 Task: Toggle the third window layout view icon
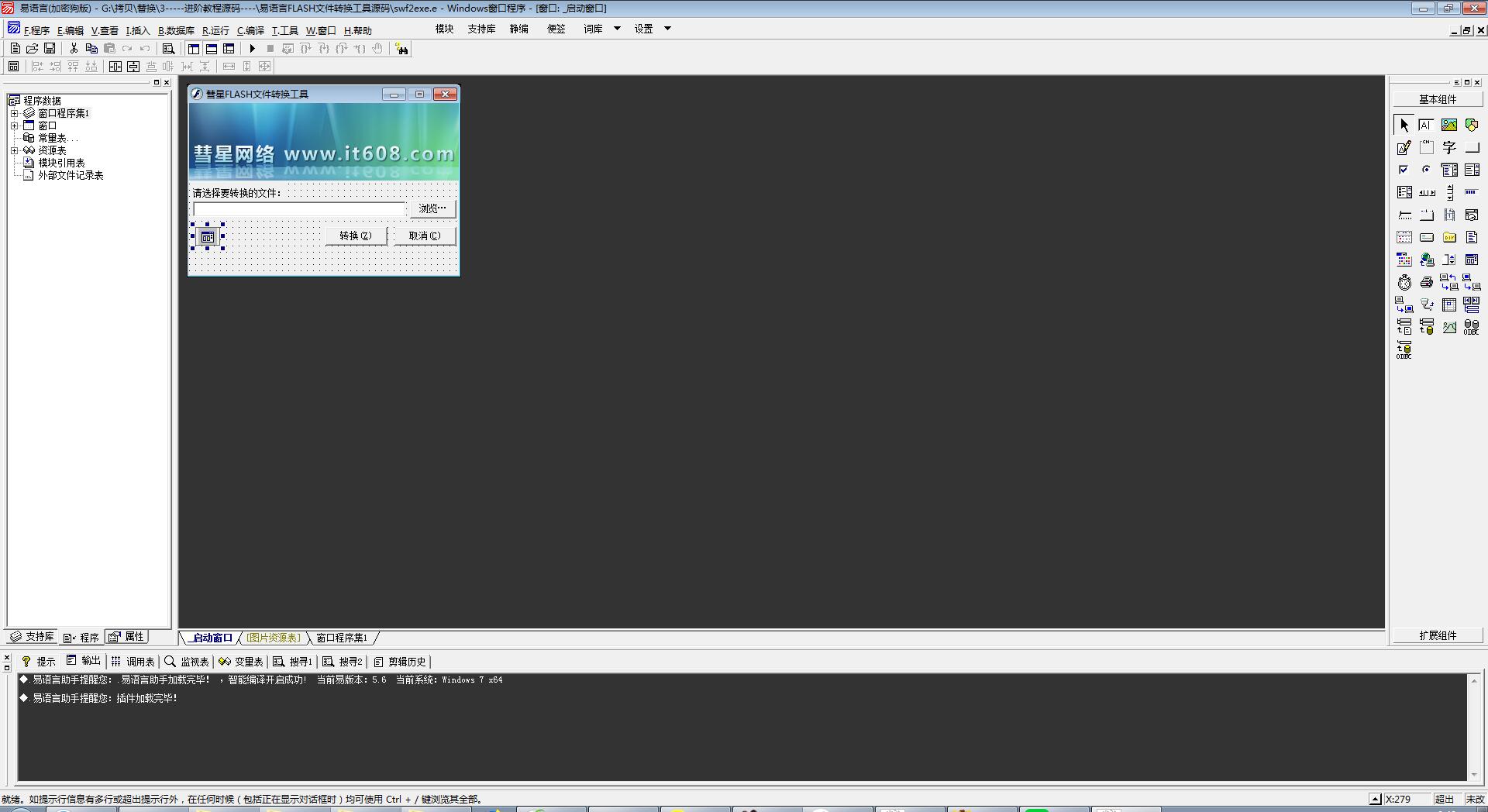coord(229,48)
